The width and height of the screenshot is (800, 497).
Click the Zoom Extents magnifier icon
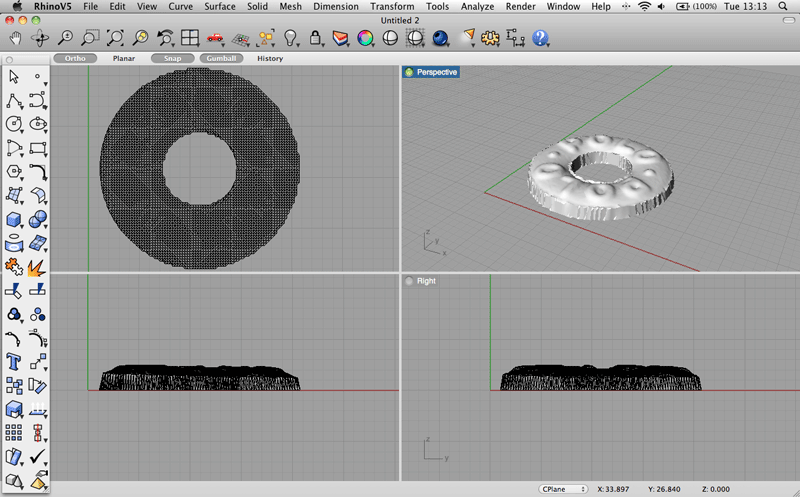pyautogui.click(x=115, y=39)
